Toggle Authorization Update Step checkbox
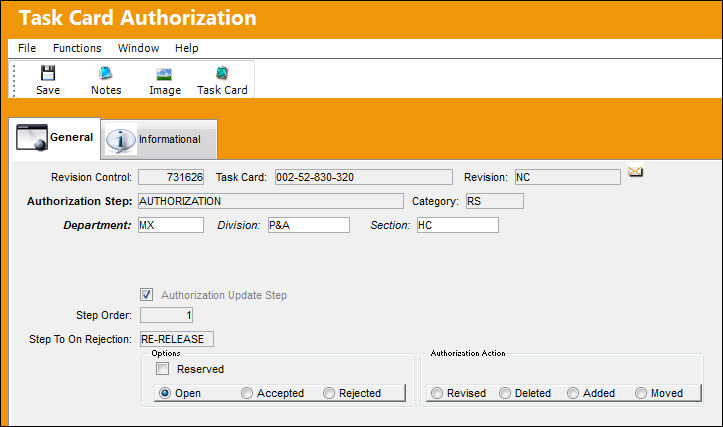The image size is (723, 427). pyautogui.click(x=147, y=295)
